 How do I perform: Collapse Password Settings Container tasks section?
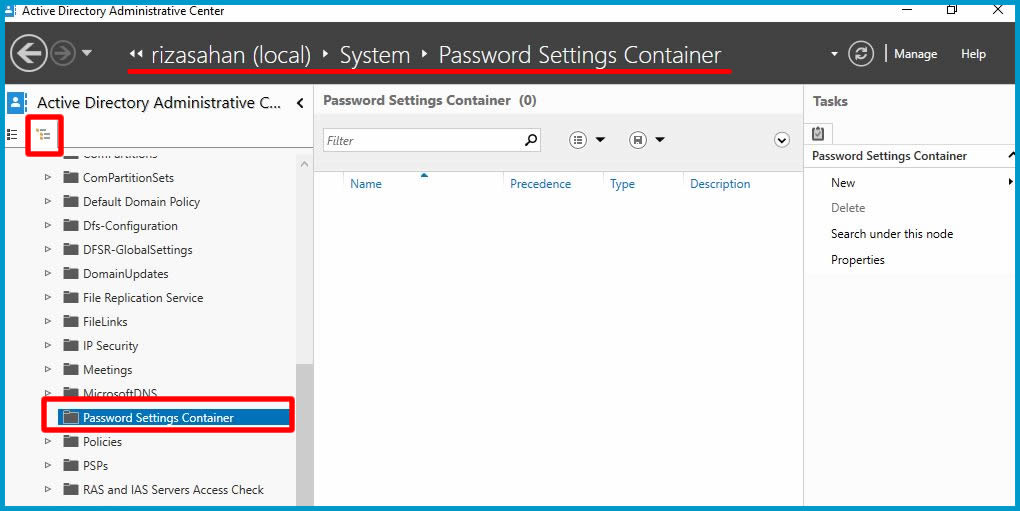coord(1012,155)
